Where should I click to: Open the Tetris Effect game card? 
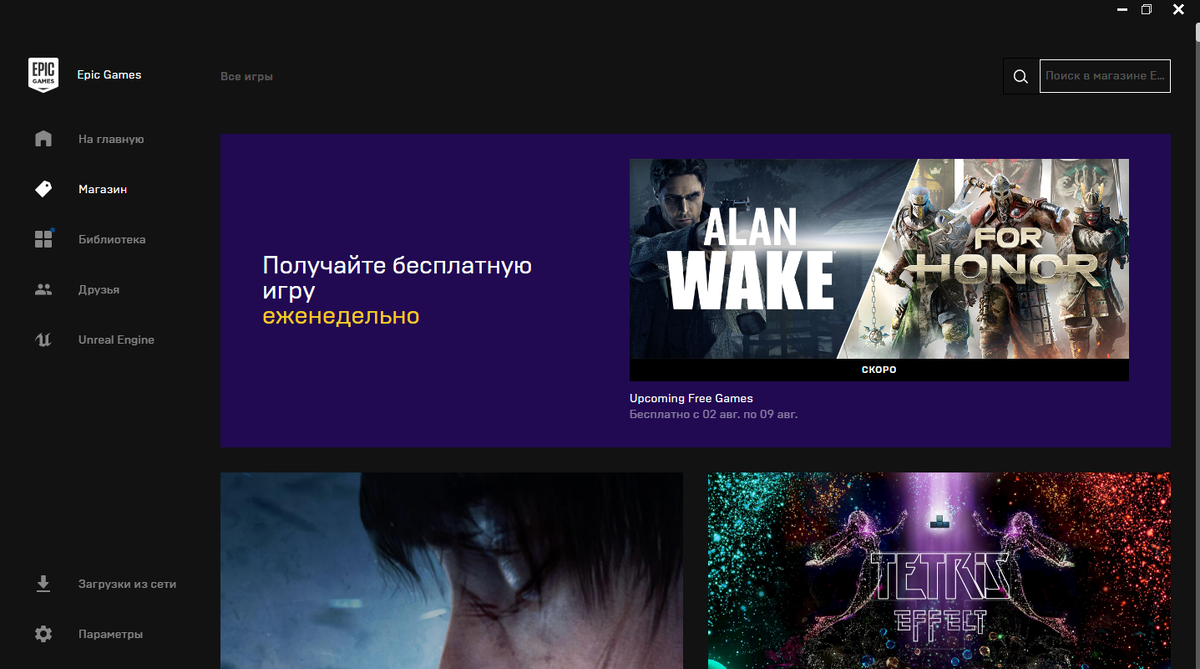tap(939, 571)
